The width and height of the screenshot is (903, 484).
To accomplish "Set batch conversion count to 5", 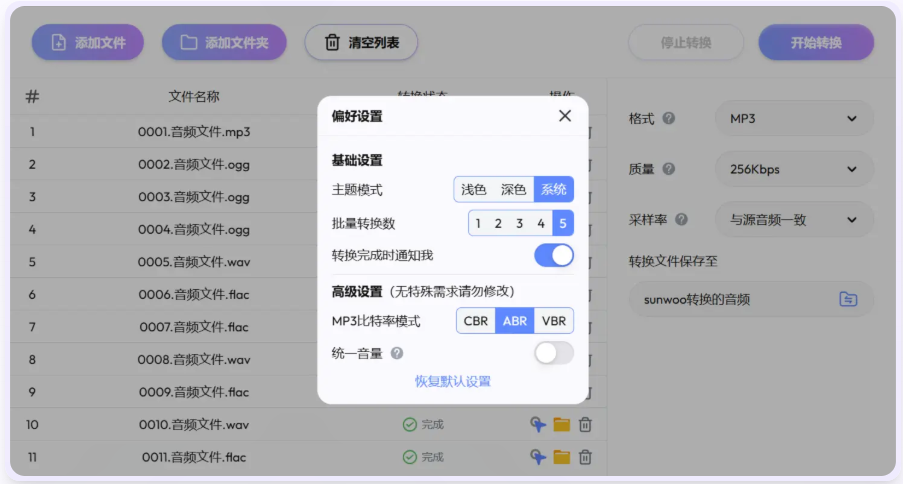I will coord(563,224).
